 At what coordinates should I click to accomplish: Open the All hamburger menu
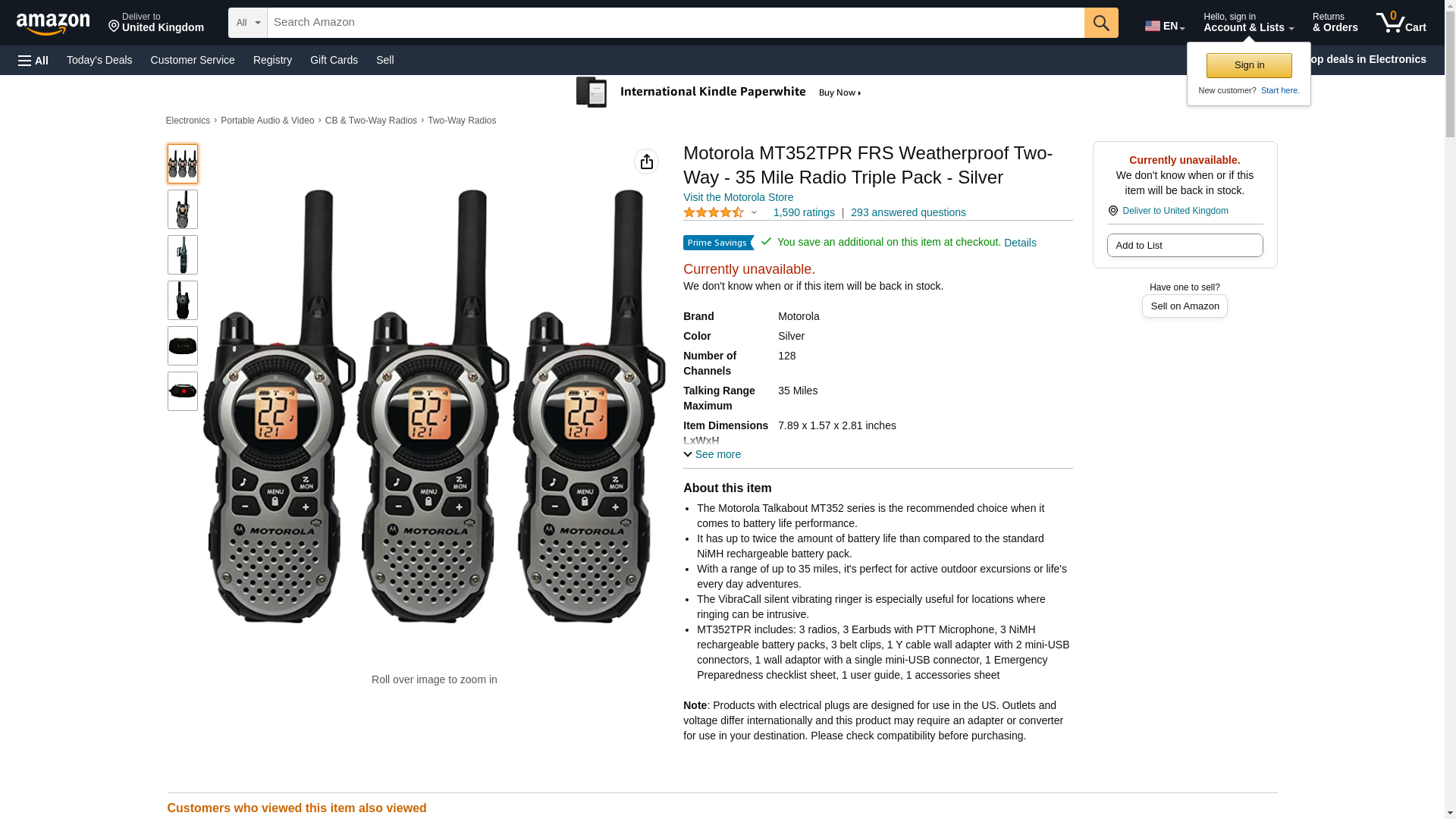click(33, 60)
